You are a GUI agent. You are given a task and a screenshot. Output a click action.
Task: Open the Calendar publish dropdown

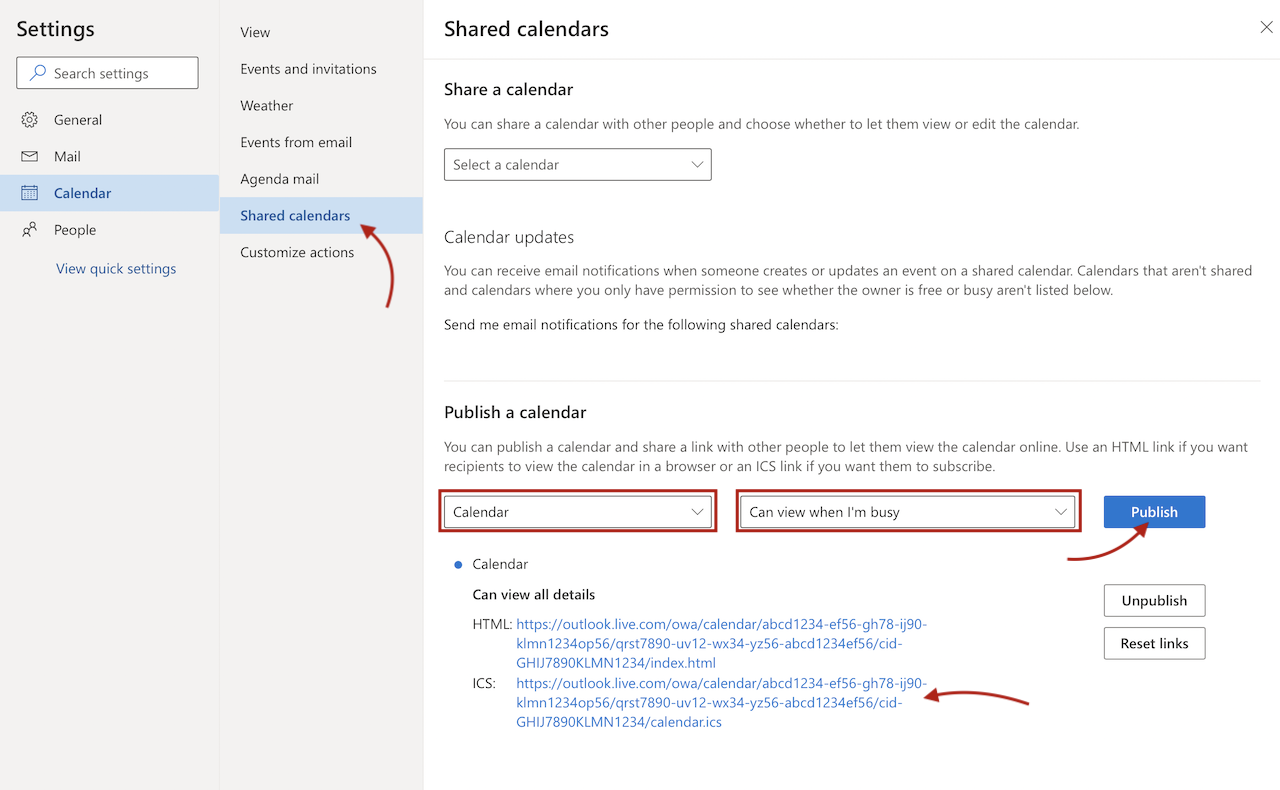pos(578,512)
